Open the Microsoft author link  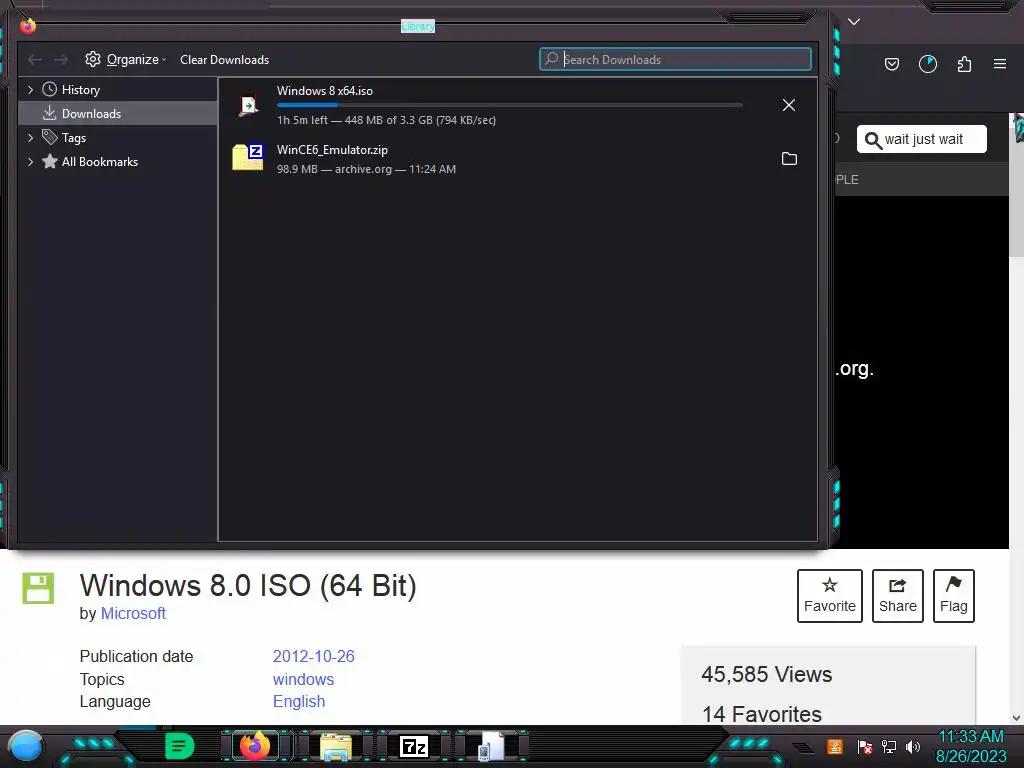(x=133, y=613)
